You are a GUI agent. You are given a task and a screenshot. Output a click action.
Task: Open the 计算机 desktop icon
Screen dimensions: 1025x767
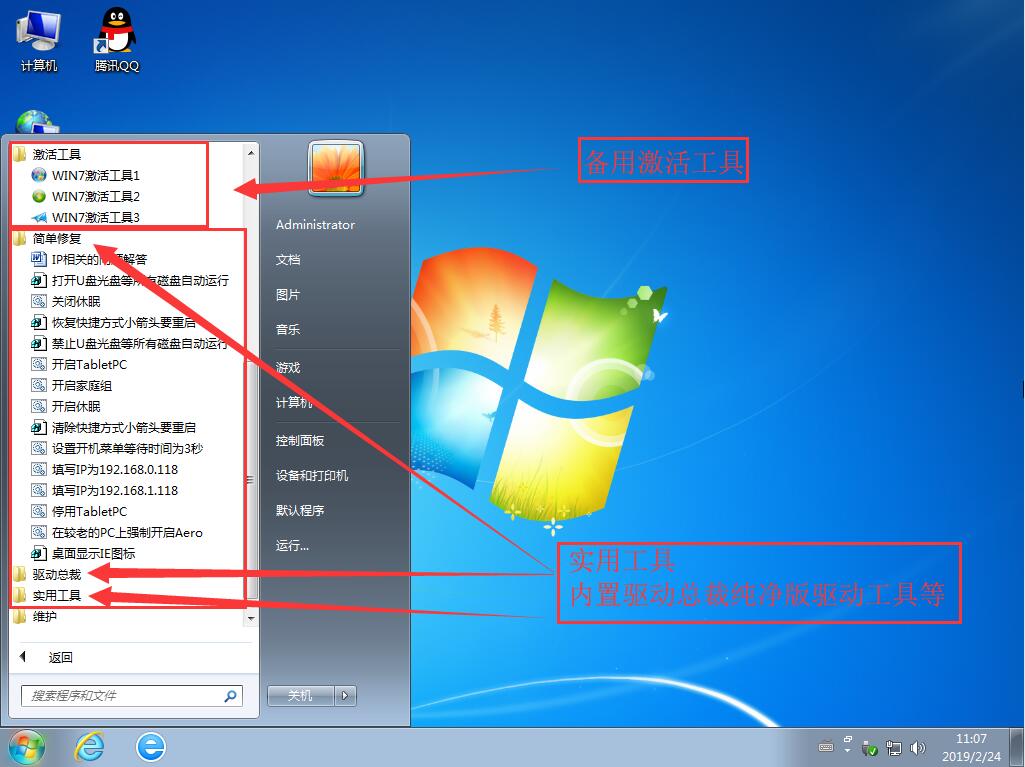(x=39, y=41)
